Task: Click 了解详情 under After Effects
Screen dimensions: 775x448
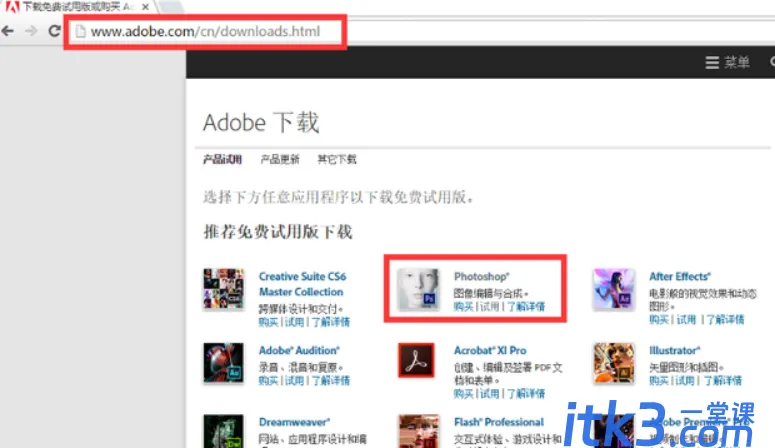Action: pos(725,319)
